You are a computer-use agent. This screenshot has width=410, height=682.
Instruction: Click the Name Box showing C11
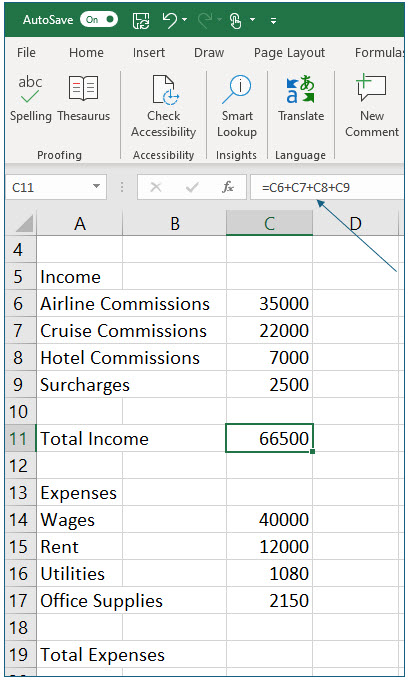coord(48,187)
